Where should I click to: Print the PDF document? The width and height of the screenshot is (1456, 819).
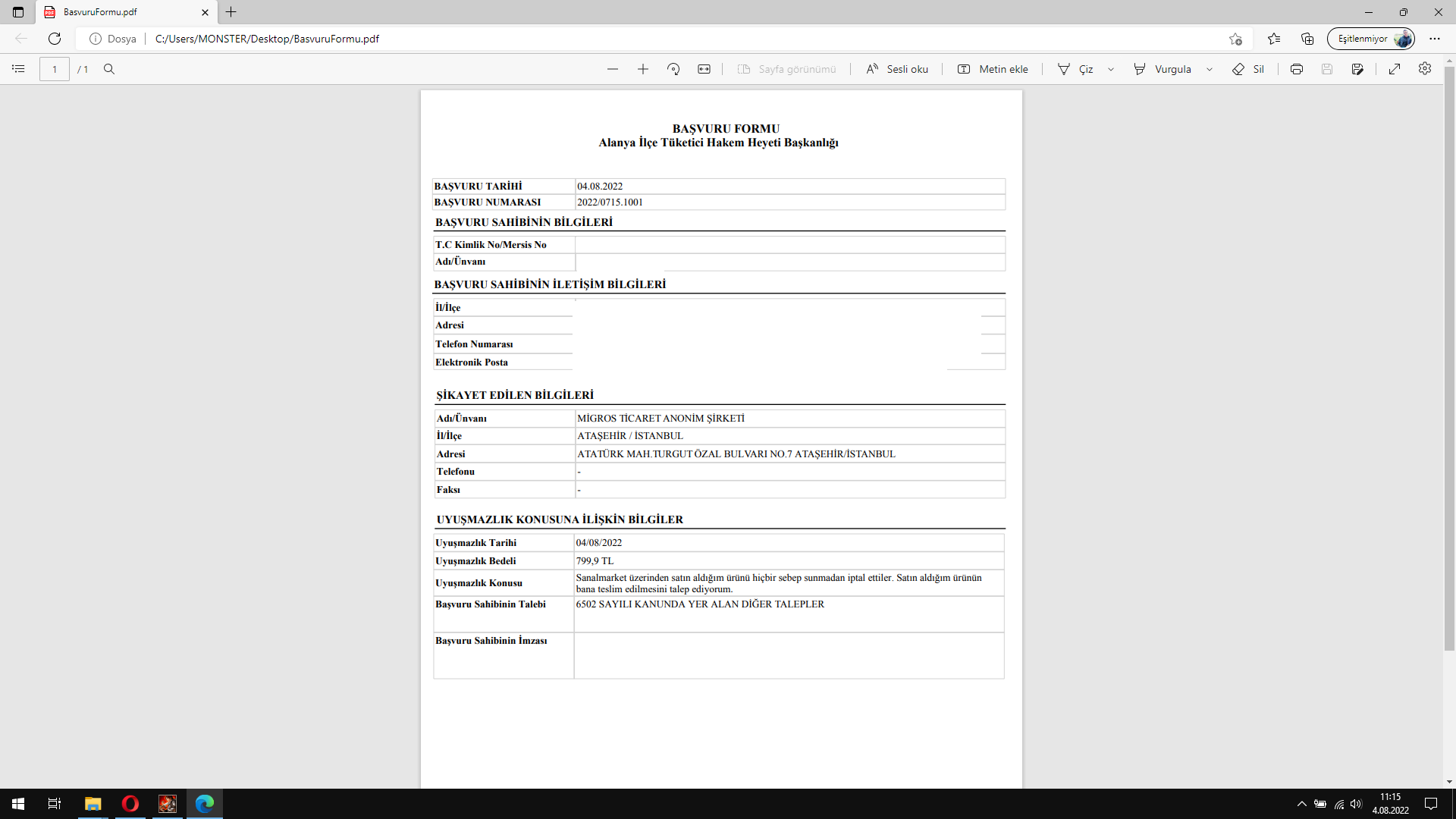[1297, 69]
